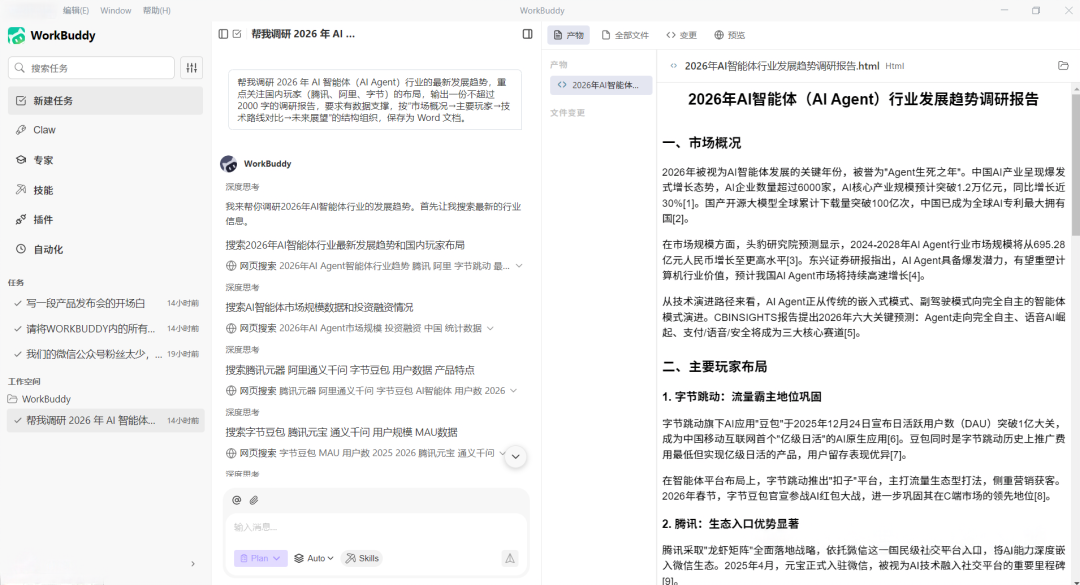Switch to the 变更 tab
This screenshot has width=1080, height=585.
[681, 34]
